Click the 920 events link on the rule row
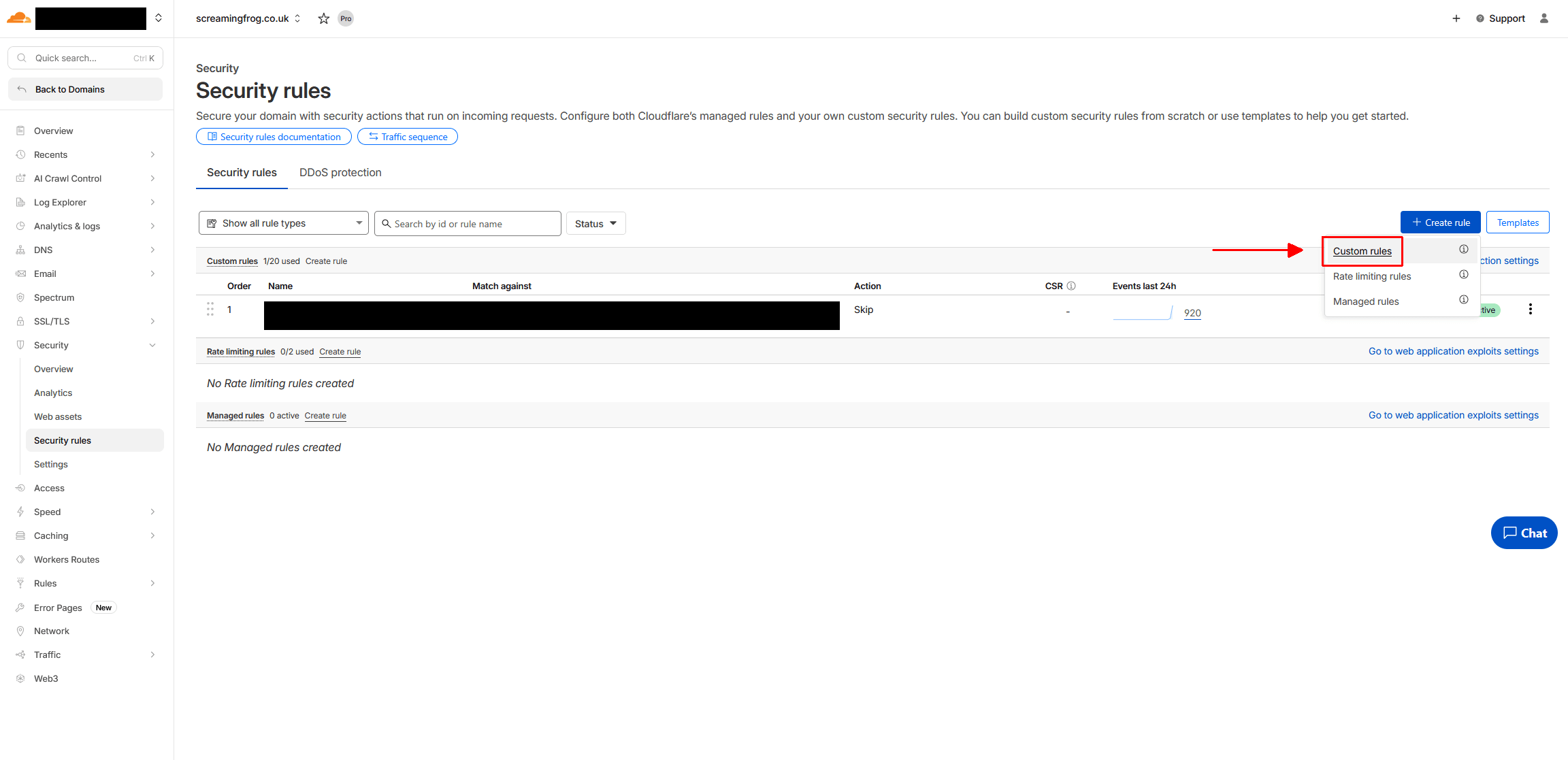Viewport: 1568px width, 760px height. (x=1192, y=313)
